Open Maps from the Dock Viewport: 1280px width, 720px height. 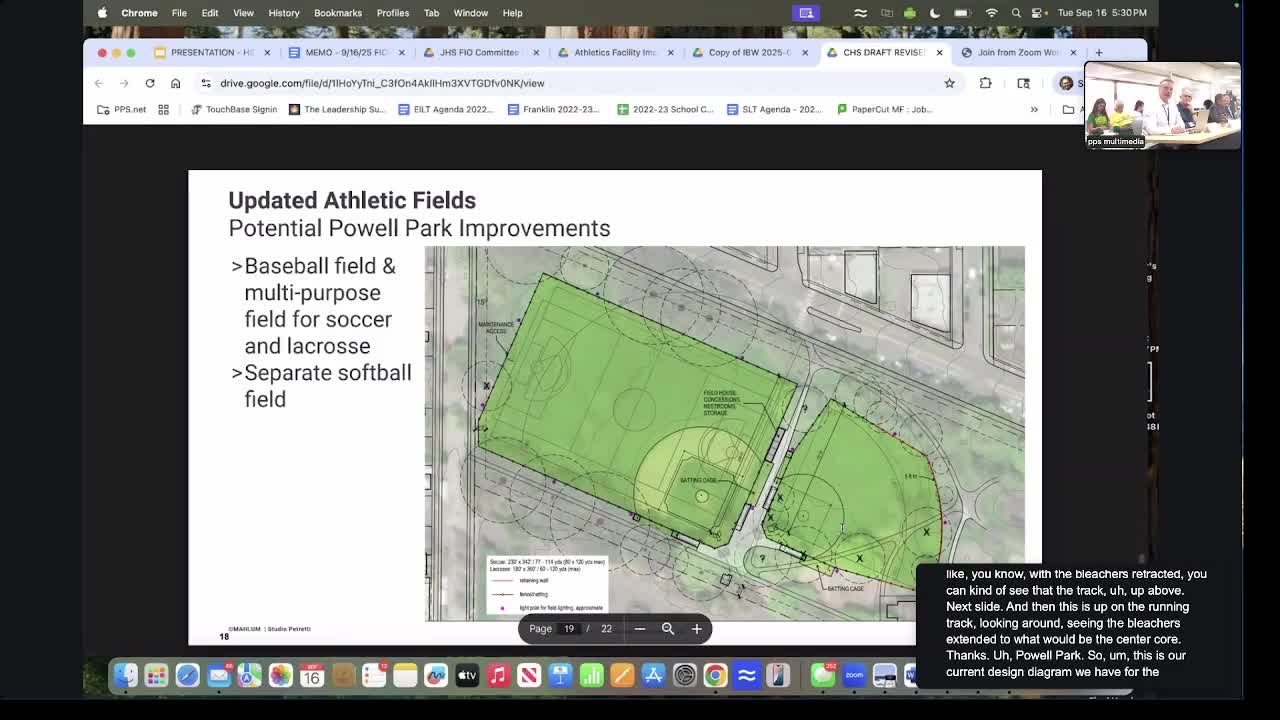click(249, 676)
